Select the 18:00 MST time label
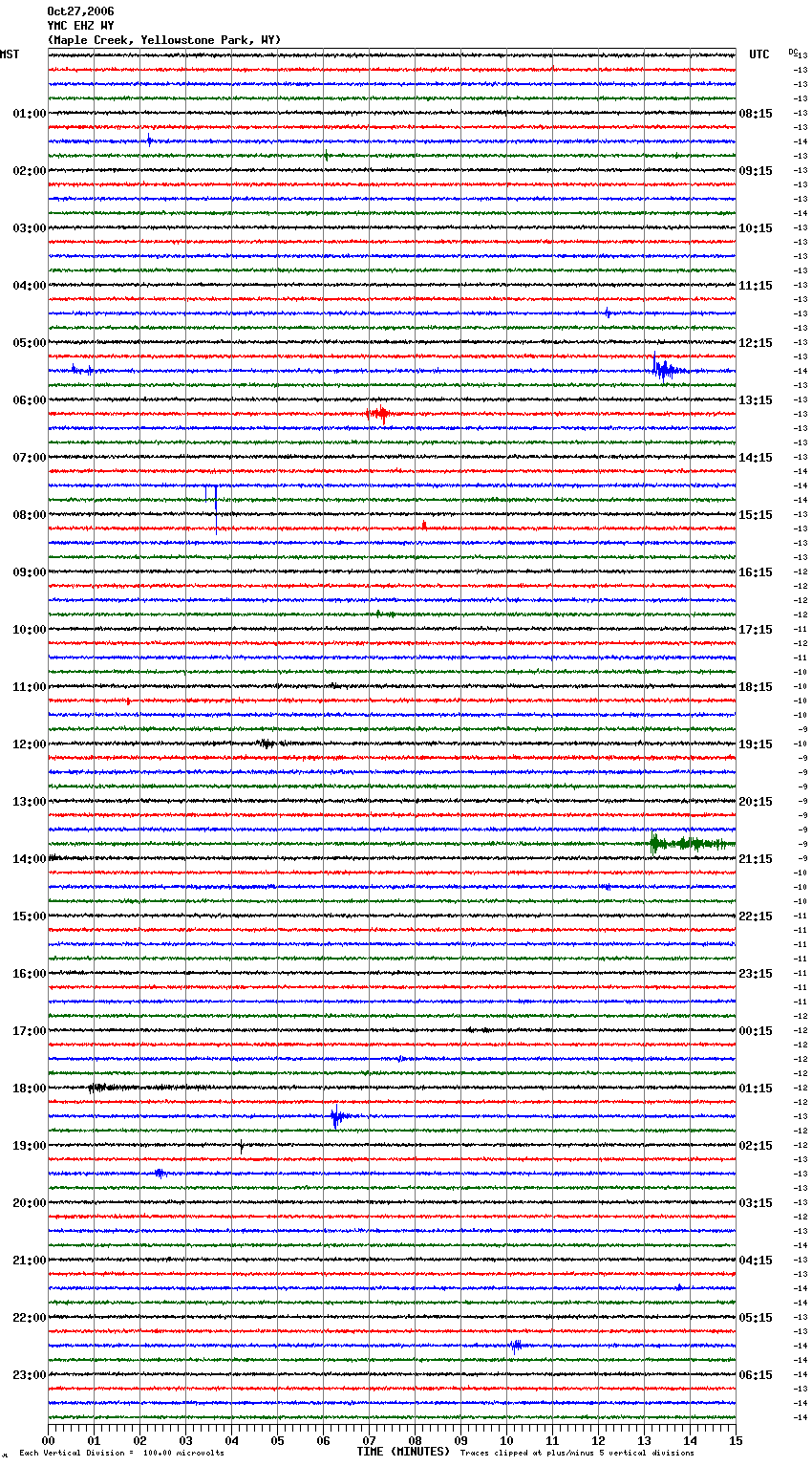This screenshot has width=812, height=1466. (30, 1089)
